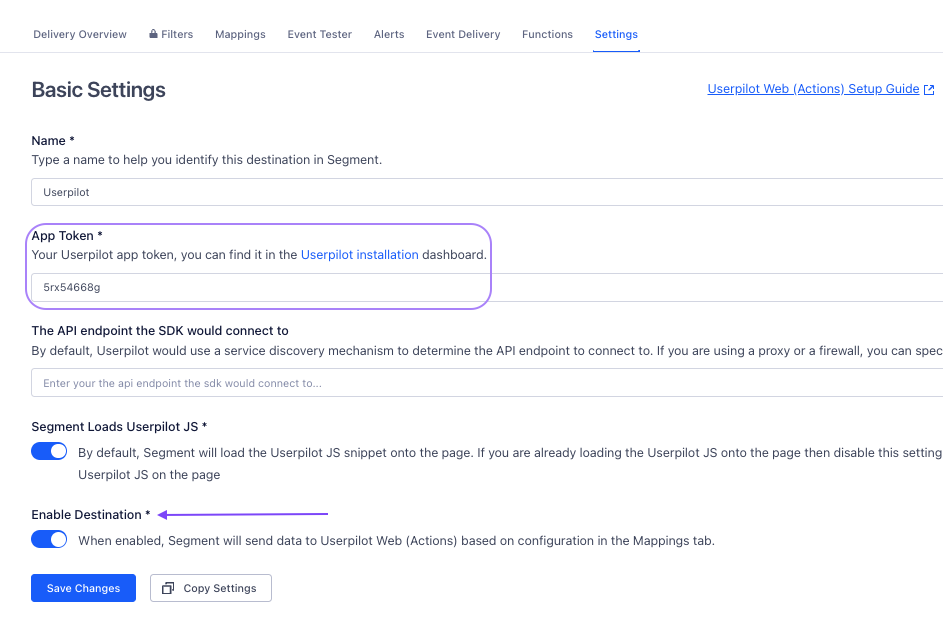
Task: Click the lock icon beside Filters
Action: tap(153, 34)
